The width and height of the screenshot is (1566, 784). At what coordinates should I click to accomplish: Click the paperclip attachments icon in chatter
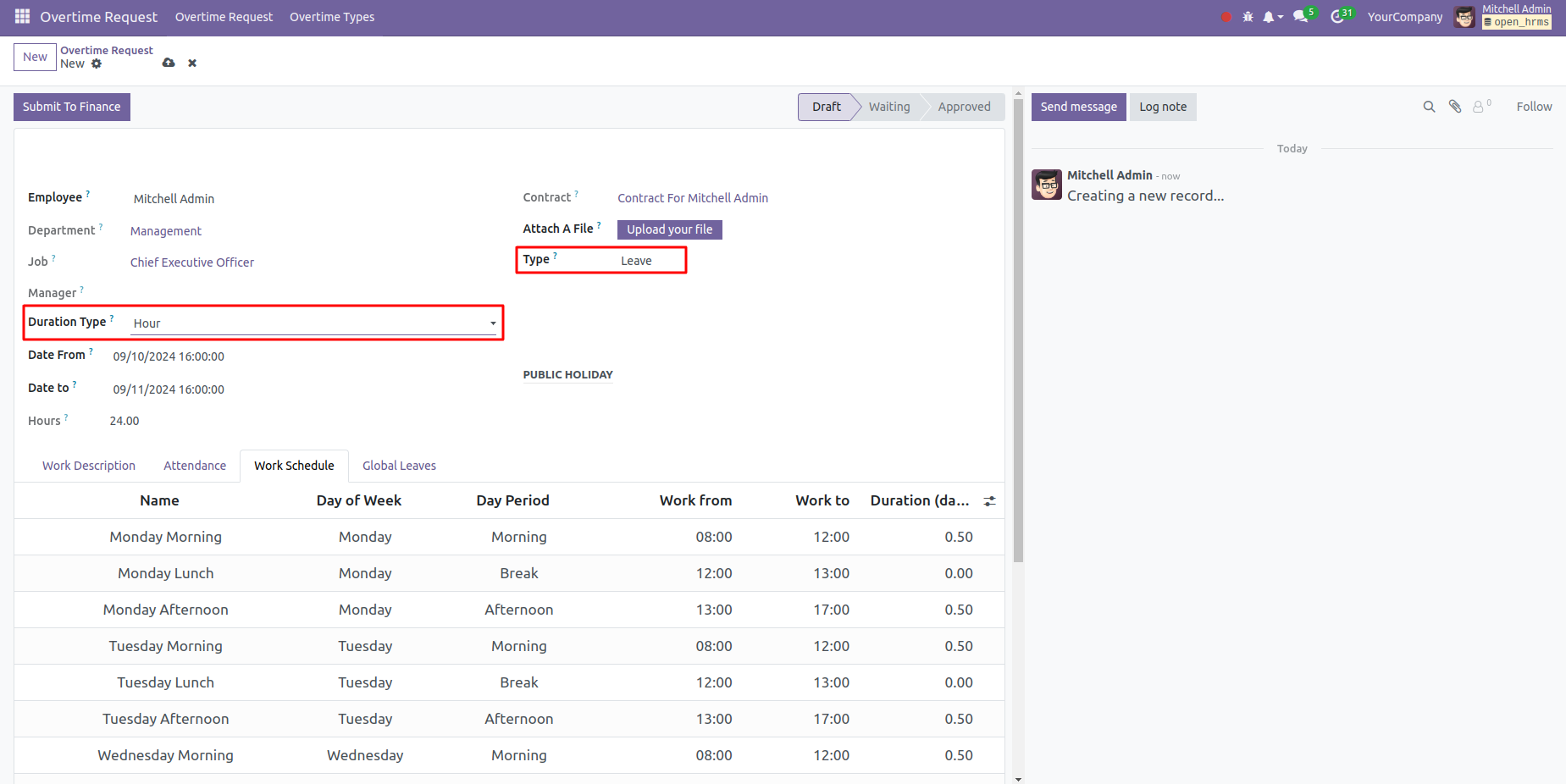point(1455,107)
